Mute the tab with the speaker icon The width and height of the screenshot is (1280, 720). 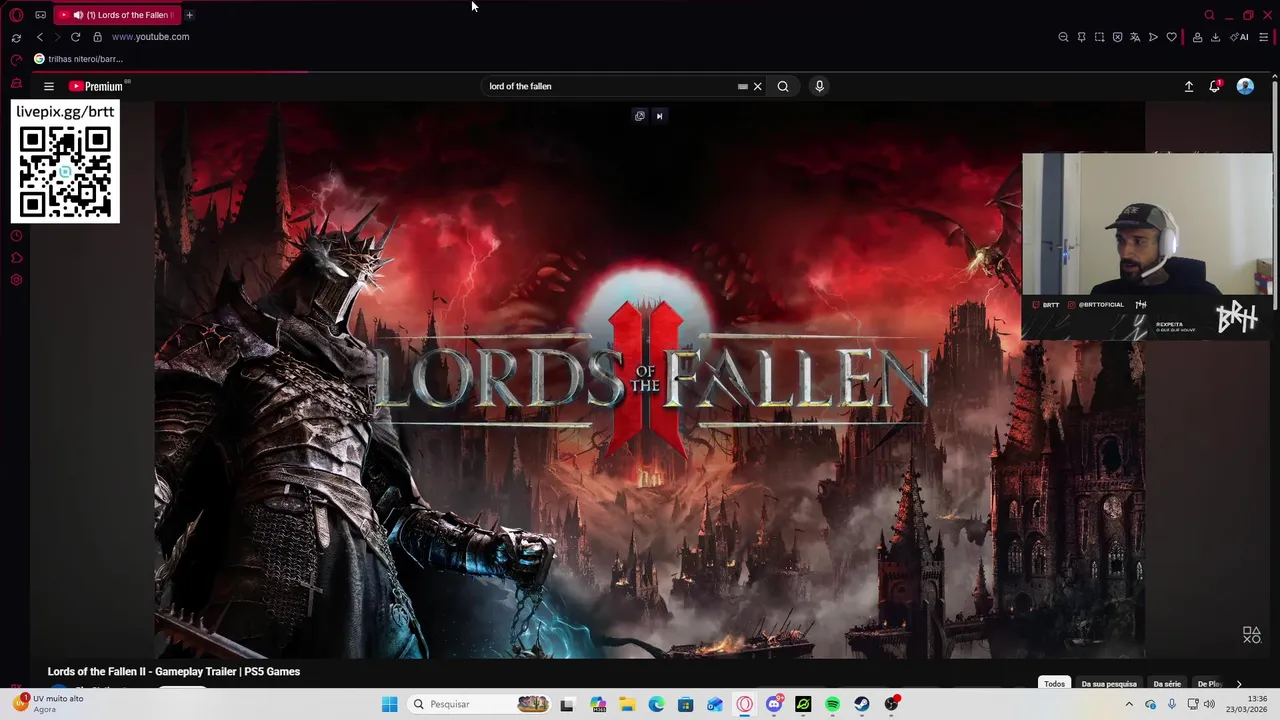(x=77, y=15)
